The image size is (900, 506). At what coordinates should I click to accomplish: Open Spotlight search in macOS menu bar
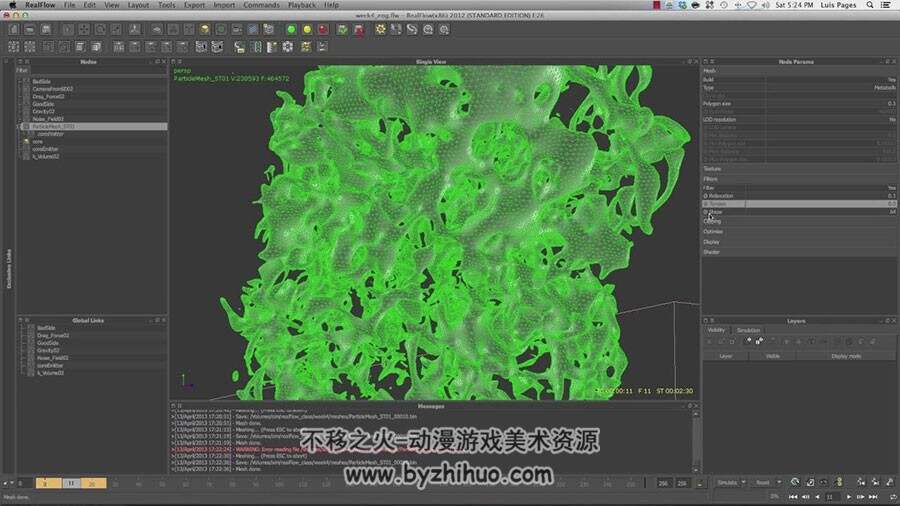pyautogui.click(x=870, y=5)
